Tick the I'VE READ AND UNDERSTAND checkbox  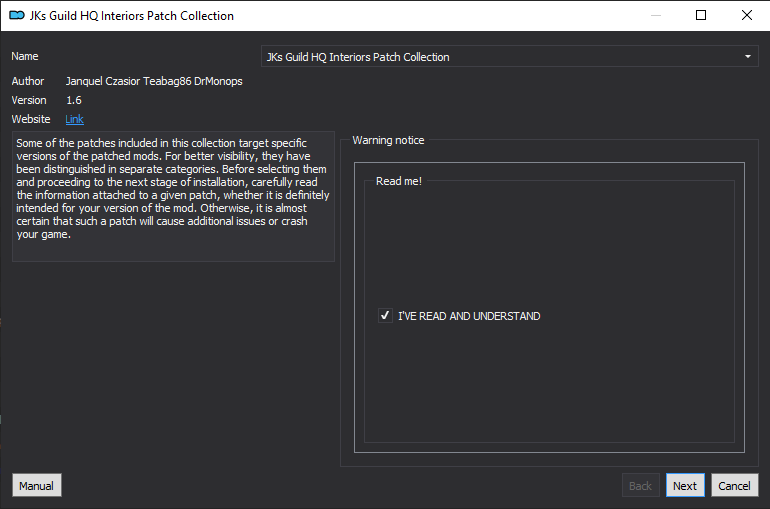[385, 315]
